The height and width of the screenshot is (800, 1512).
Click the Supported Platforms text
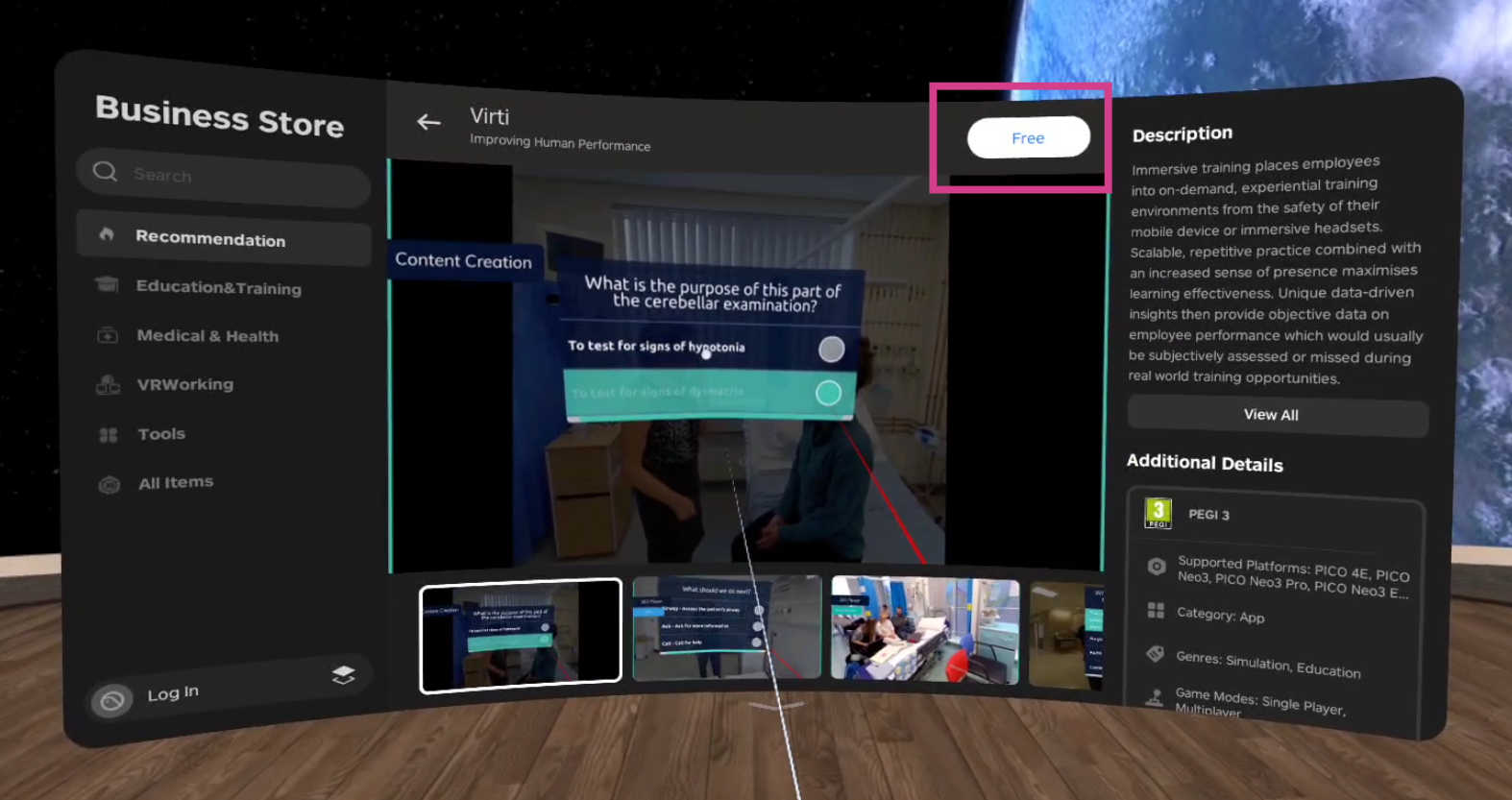point(1293,577)
